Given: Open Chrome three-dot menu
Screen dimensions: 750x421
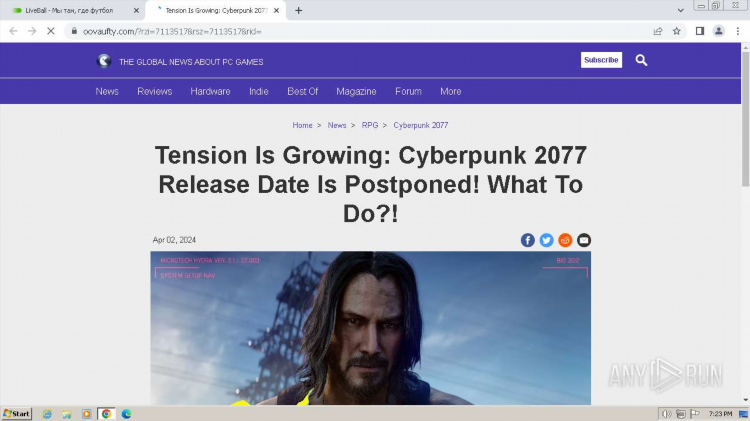Looking at the screenshot, I should point(738,31).
